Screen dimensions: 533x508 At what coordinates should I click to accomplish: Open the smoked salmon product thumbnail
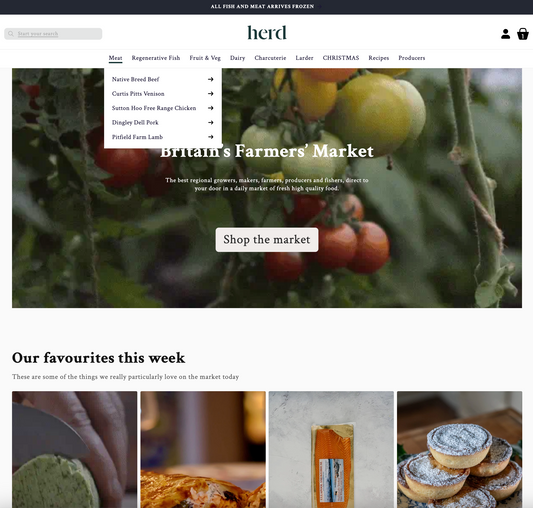click(331, 449)
